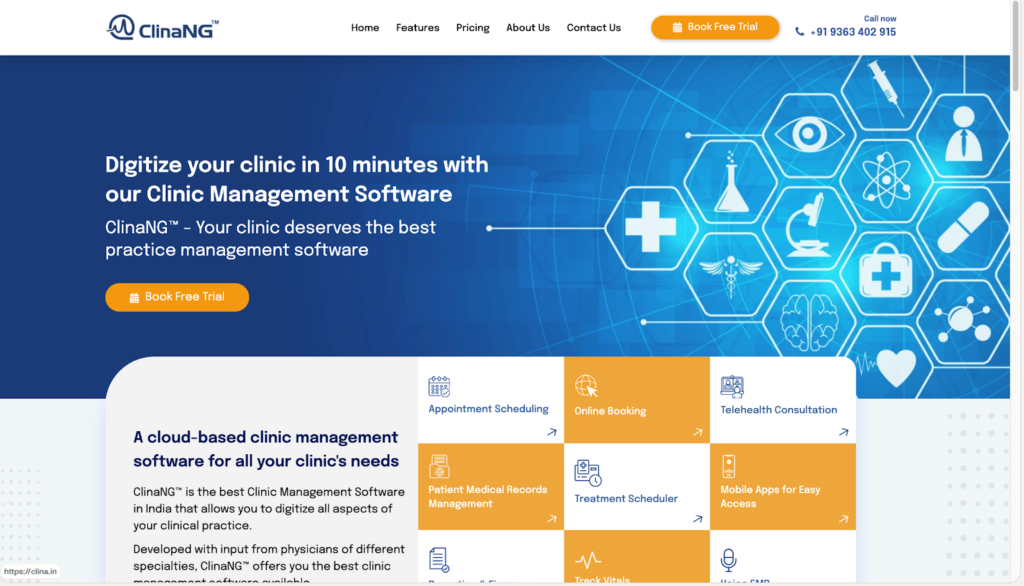Click the arrow on Treatment Scheduler tile
The height and width of the screenshot is (586, 1024).
click(x=698, y=519)
